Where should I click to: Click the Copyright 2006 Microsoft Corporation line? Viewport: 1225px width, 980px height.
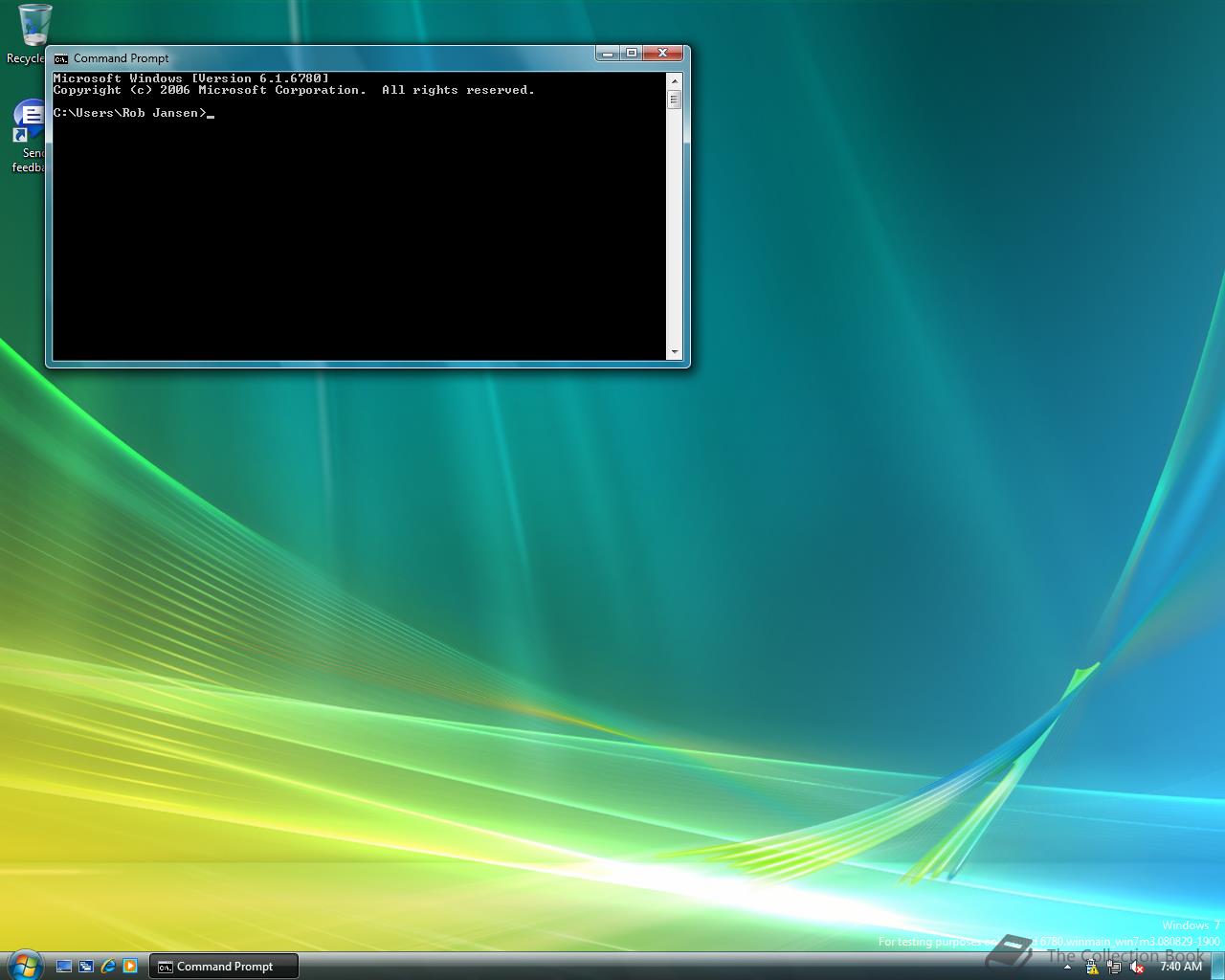(x=294, y=90)
